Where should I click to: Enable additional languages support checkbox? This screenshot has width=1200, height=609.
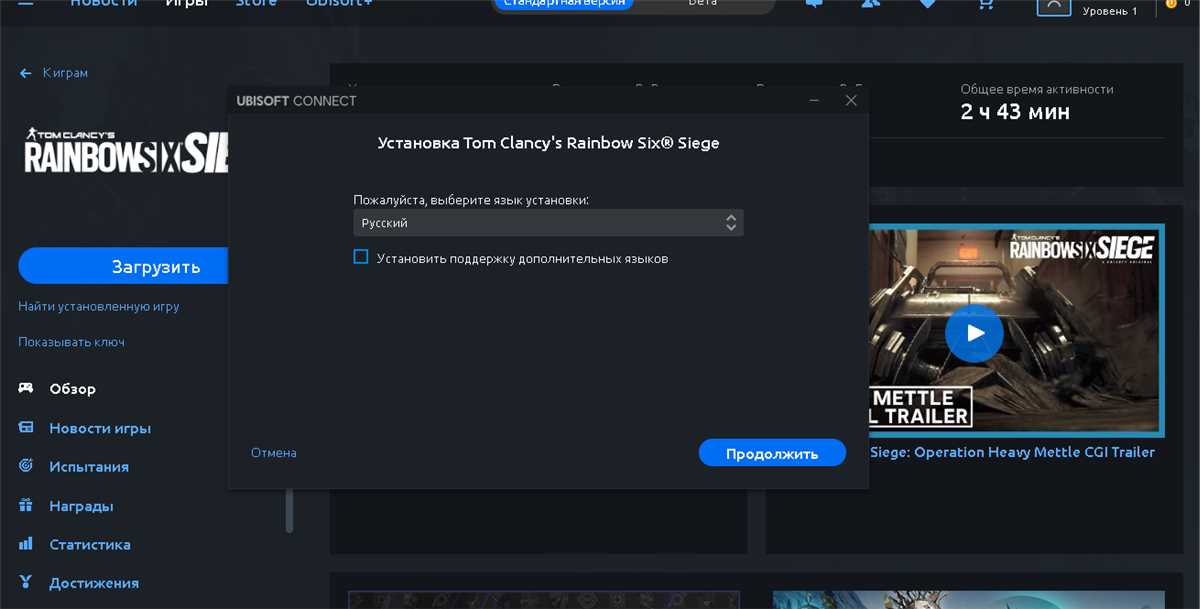[360, 257]
